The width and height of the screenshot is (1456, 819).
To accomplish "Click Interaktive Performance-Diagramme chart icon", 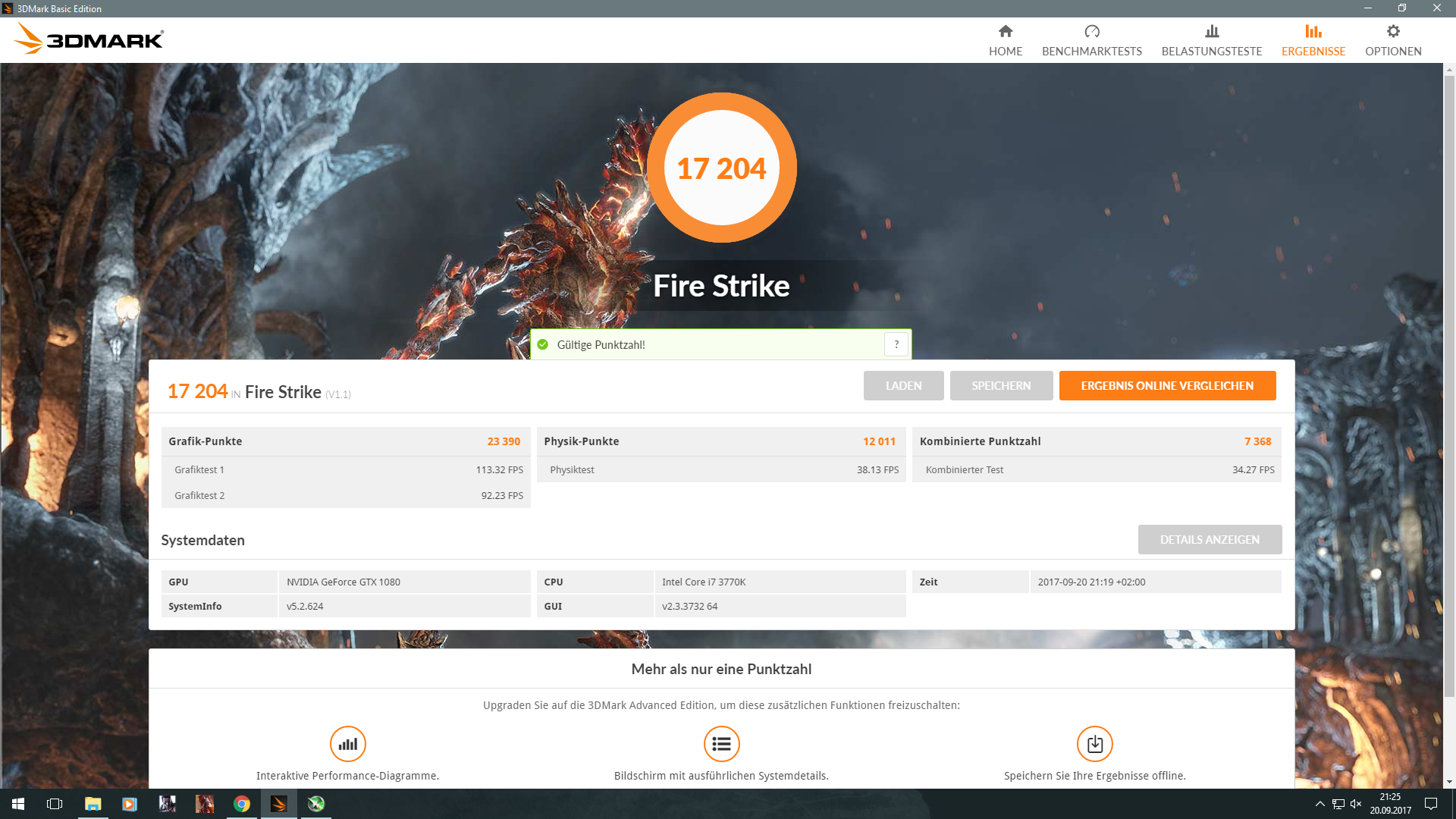I will [347, 744].
